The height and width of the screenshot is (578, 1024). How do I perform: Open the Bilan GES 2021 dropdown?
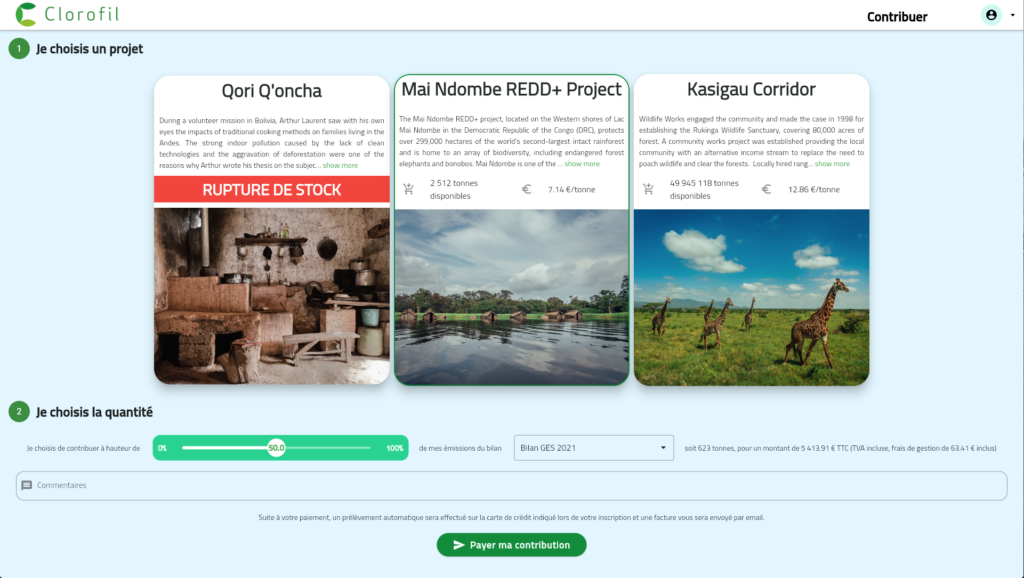coord(594,448)
